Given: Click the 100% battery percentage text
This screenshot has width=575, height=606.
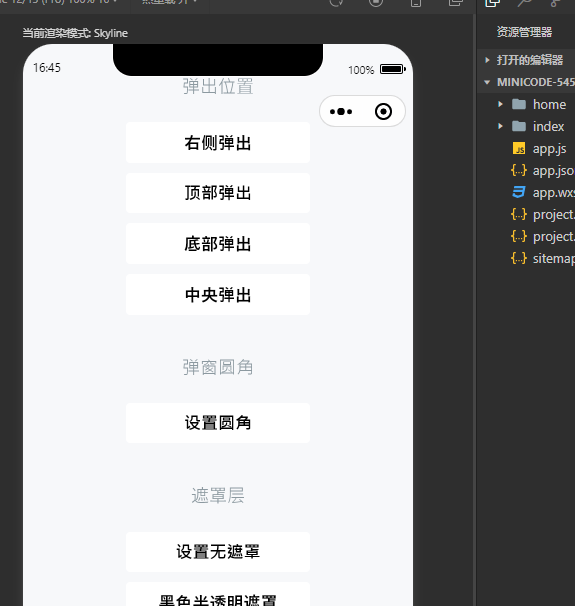Looking at the screenshot, I should [x=361, y=70].
